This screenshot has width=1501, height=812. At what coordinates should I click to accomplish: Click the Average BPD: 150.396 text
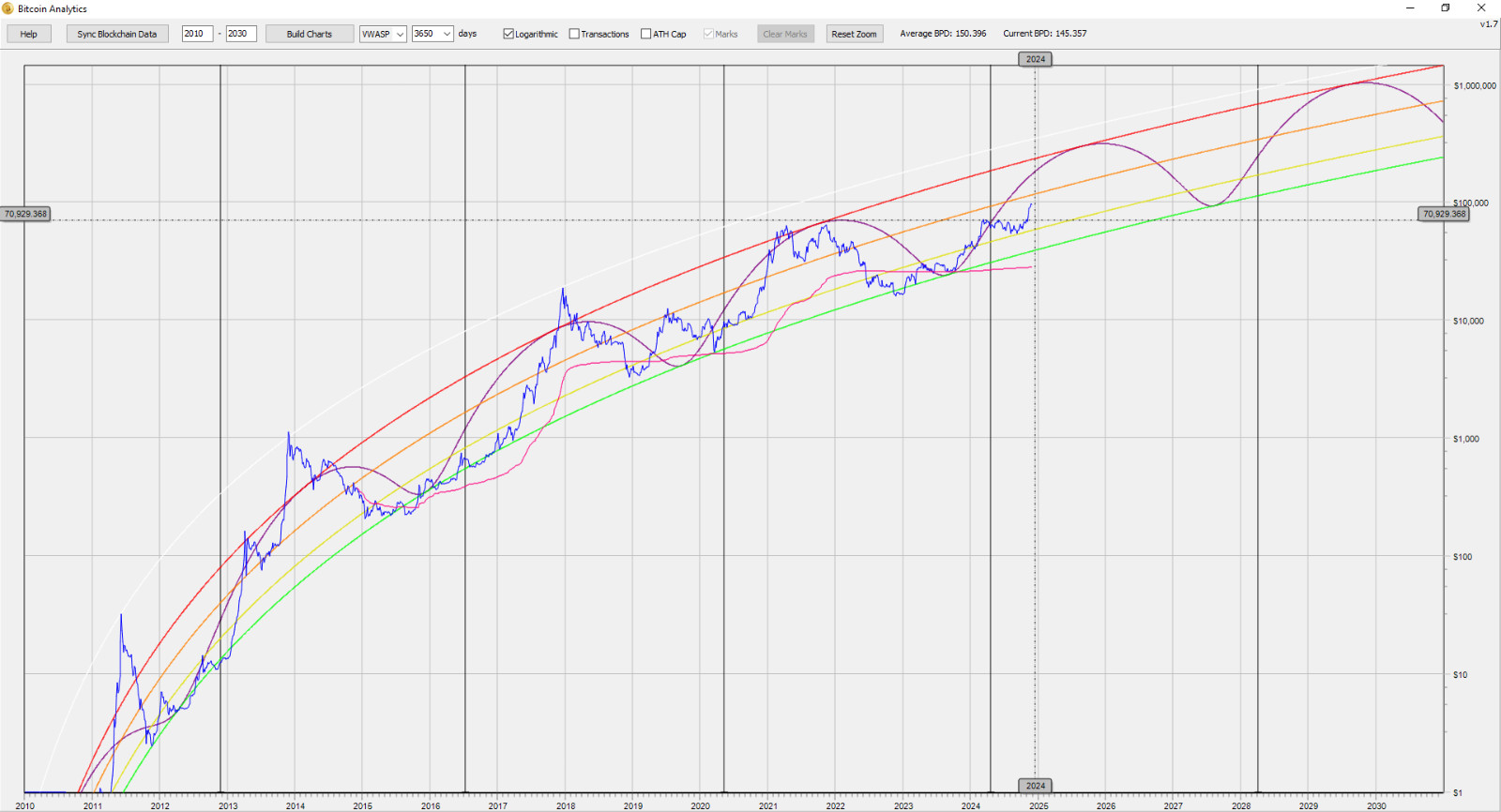tap(943, 34)
